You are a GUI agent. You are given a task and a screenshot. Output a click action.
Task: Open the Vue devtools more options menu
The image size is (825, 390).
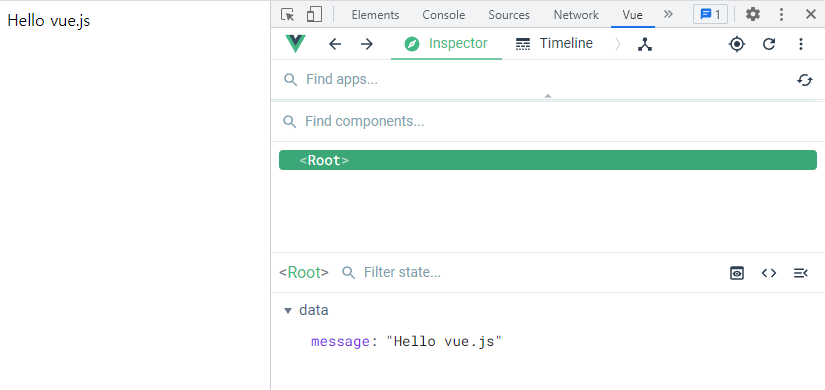pos(801,44)
